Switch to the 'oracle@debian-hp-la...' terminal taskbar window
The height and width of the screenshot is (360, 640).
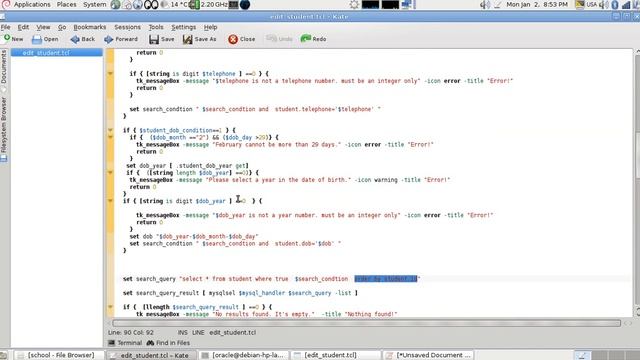[x=243, y=355]
